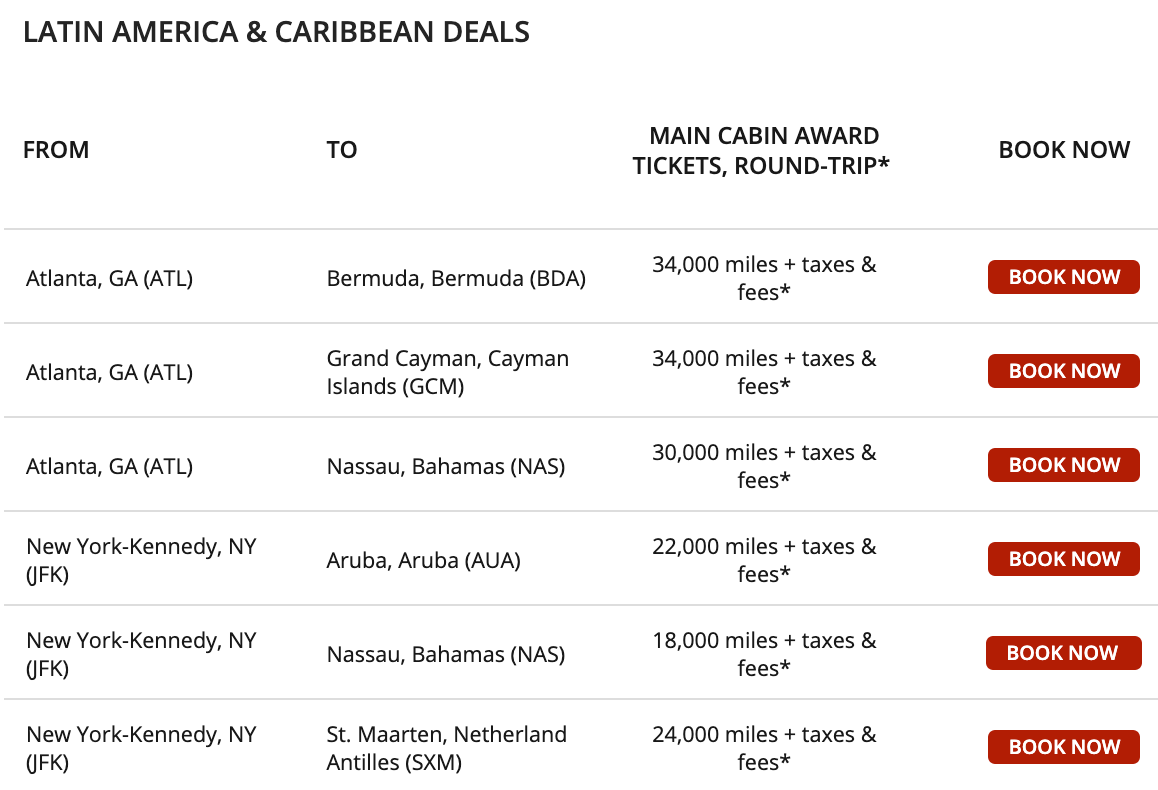The width and height of the screenshot is (1158, 790).
Task: Select the 22,000 miles fare text
Action: tap(764, 560)
